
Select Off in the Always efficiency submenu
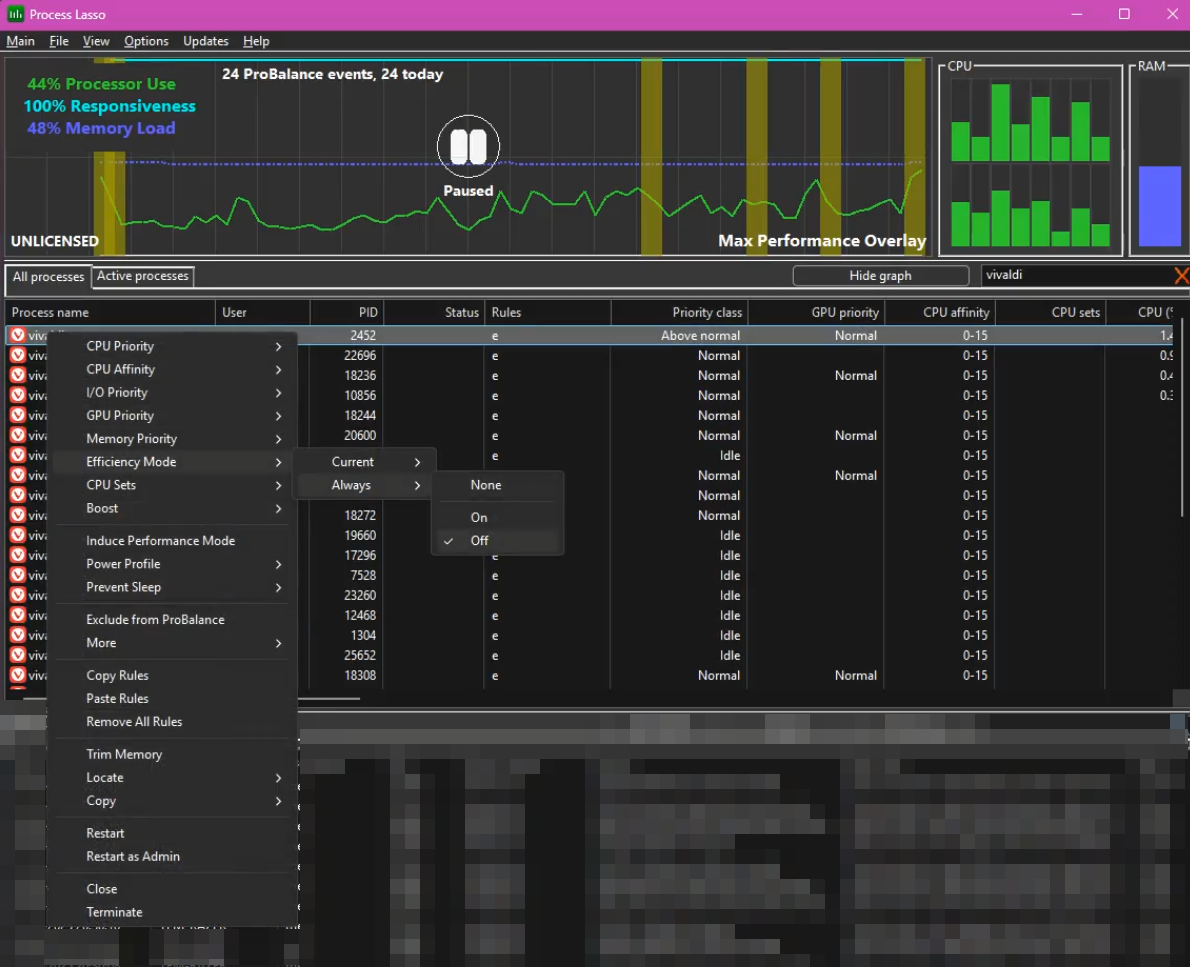[x=480, y=541]
